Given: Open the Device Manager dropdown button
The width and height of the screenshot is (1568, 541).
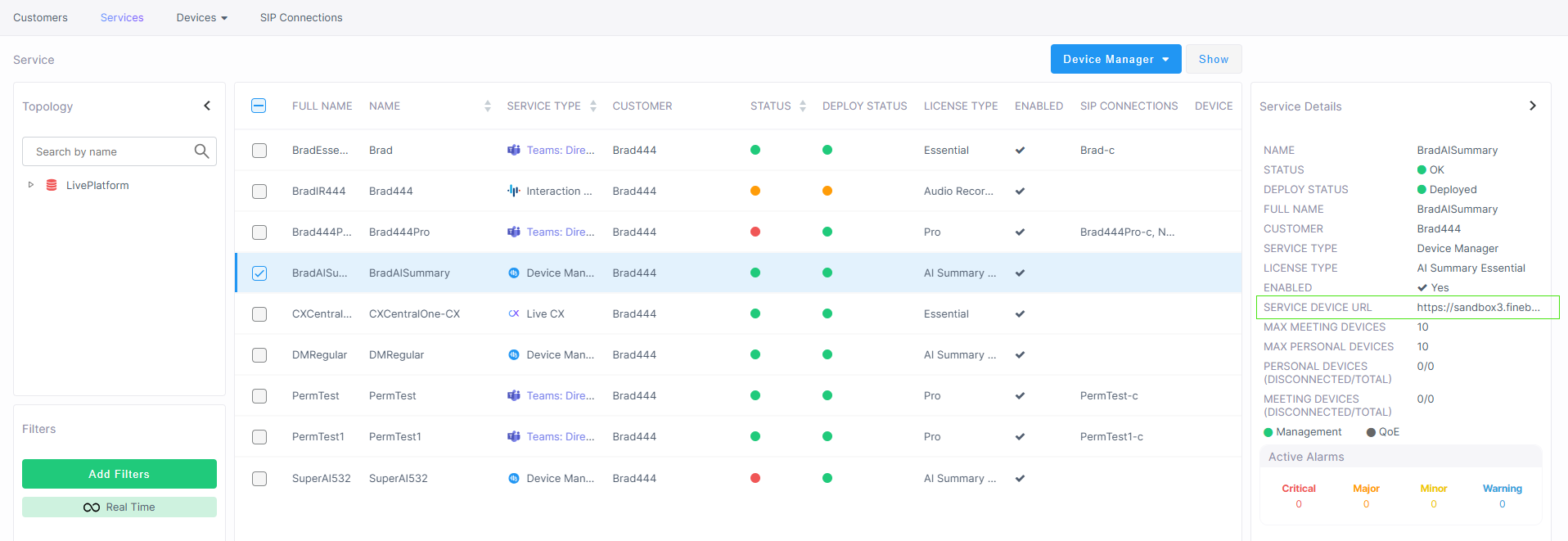Looking at the screenshot, I should [1115, 59].
